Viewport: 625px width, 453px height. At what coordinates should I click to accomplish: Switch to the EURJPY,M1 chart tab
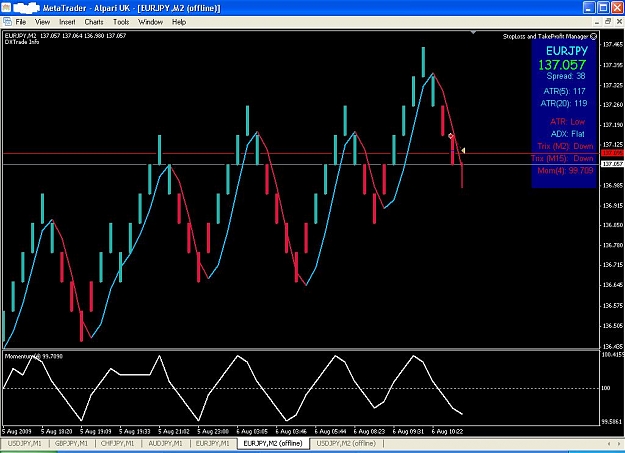click(x=212, y=443)
